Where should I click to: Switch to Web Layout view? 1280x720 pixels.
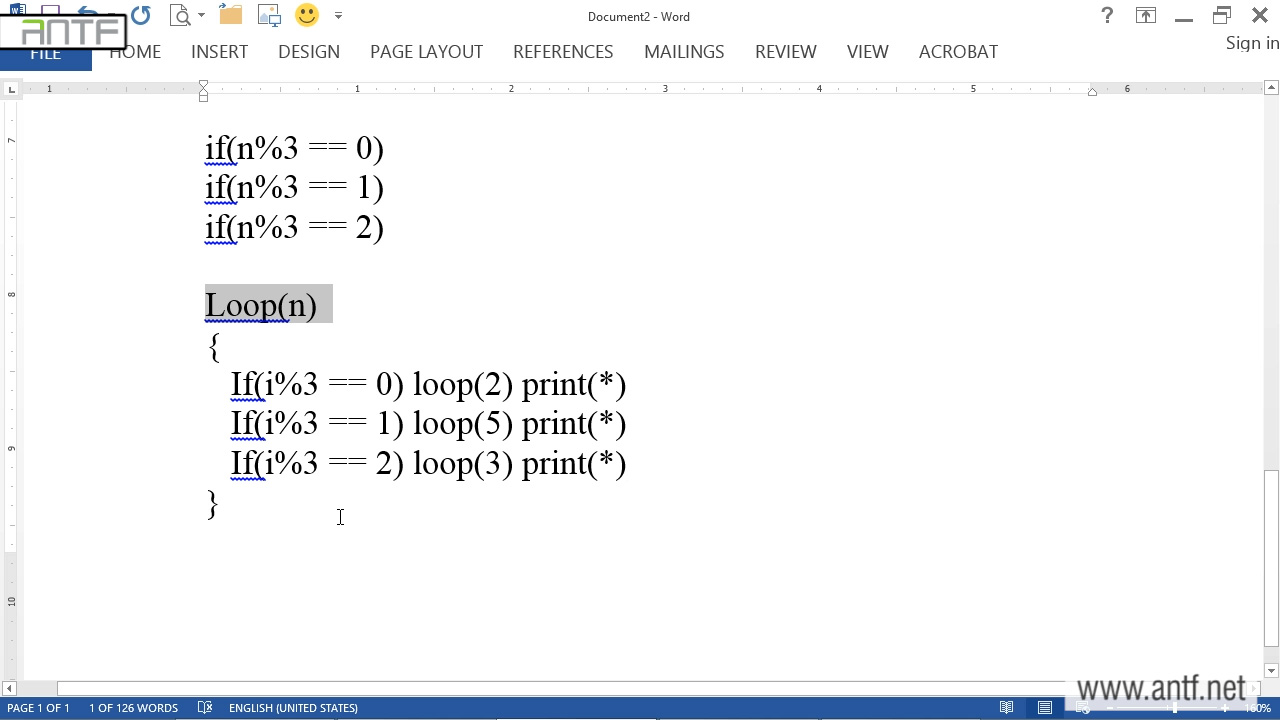(1083, 708)
